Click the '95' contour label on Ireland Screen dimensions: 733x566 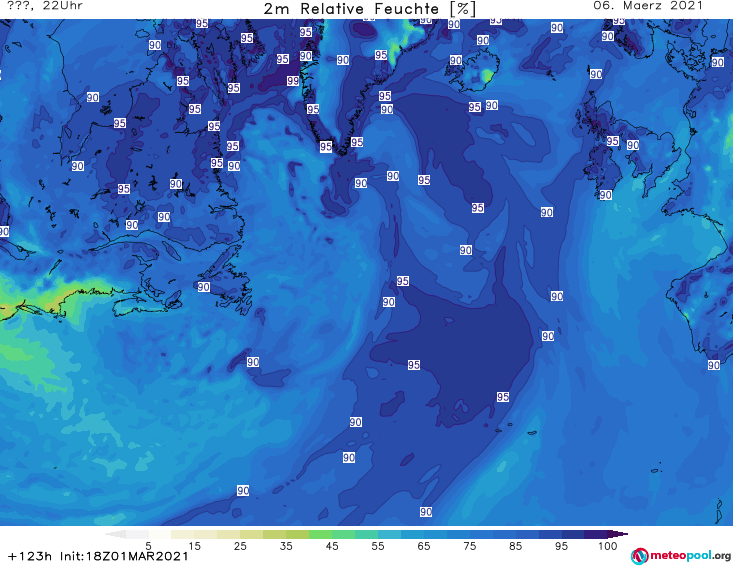point(612,141)
